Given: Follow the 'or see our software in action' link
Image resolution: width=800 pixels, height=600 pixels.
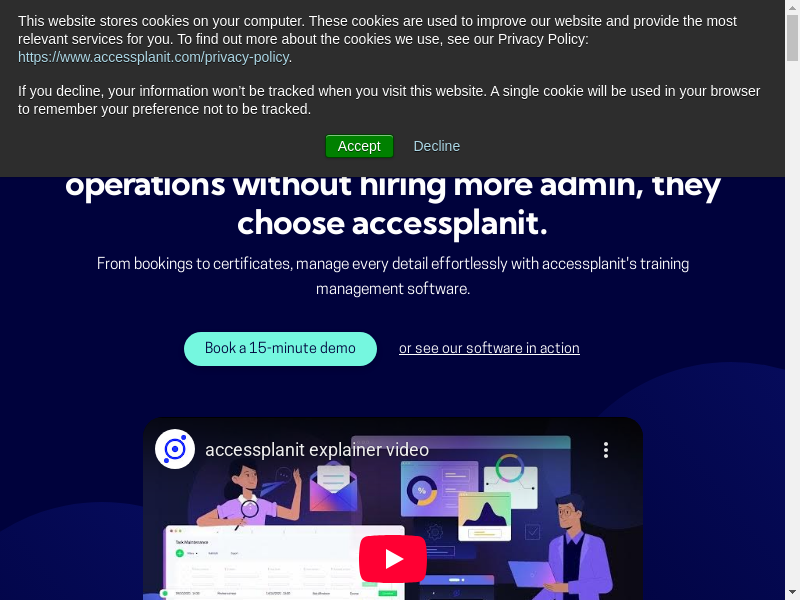Looking at the screenshot, I should pyautogui.click(x=489, y=348).
